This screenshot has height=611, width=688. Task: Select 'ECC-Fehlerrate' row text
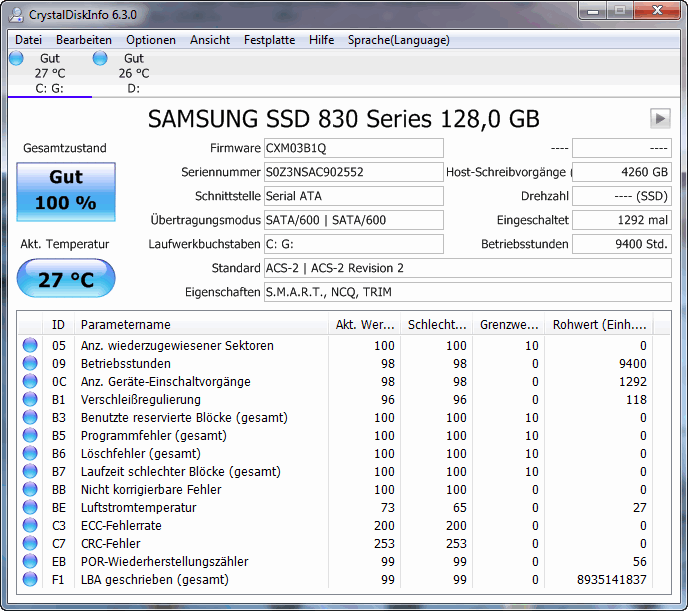coord(121,525)
